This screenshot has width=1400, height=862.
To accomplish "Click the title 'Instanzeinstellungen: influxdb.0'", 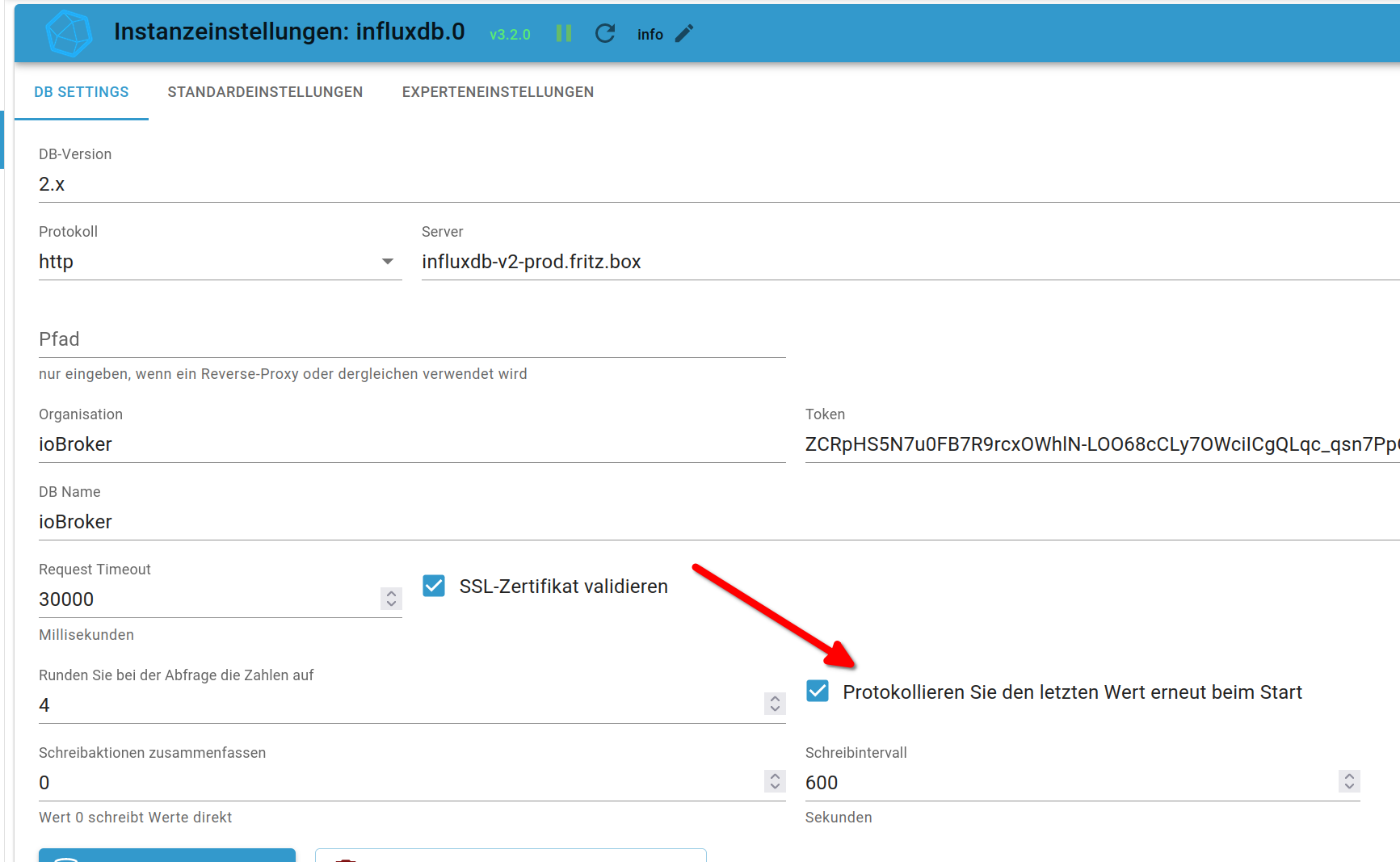I will 289,32.
